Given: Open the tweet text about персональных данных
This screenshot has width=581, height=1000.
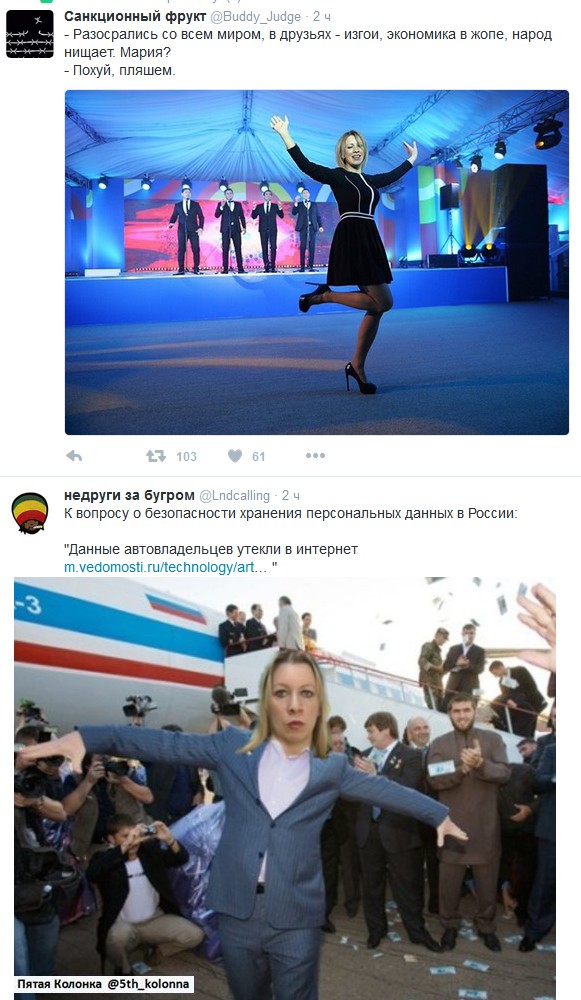Looking at the screenshot, I should pyautogui.click(x=291, y=513).
